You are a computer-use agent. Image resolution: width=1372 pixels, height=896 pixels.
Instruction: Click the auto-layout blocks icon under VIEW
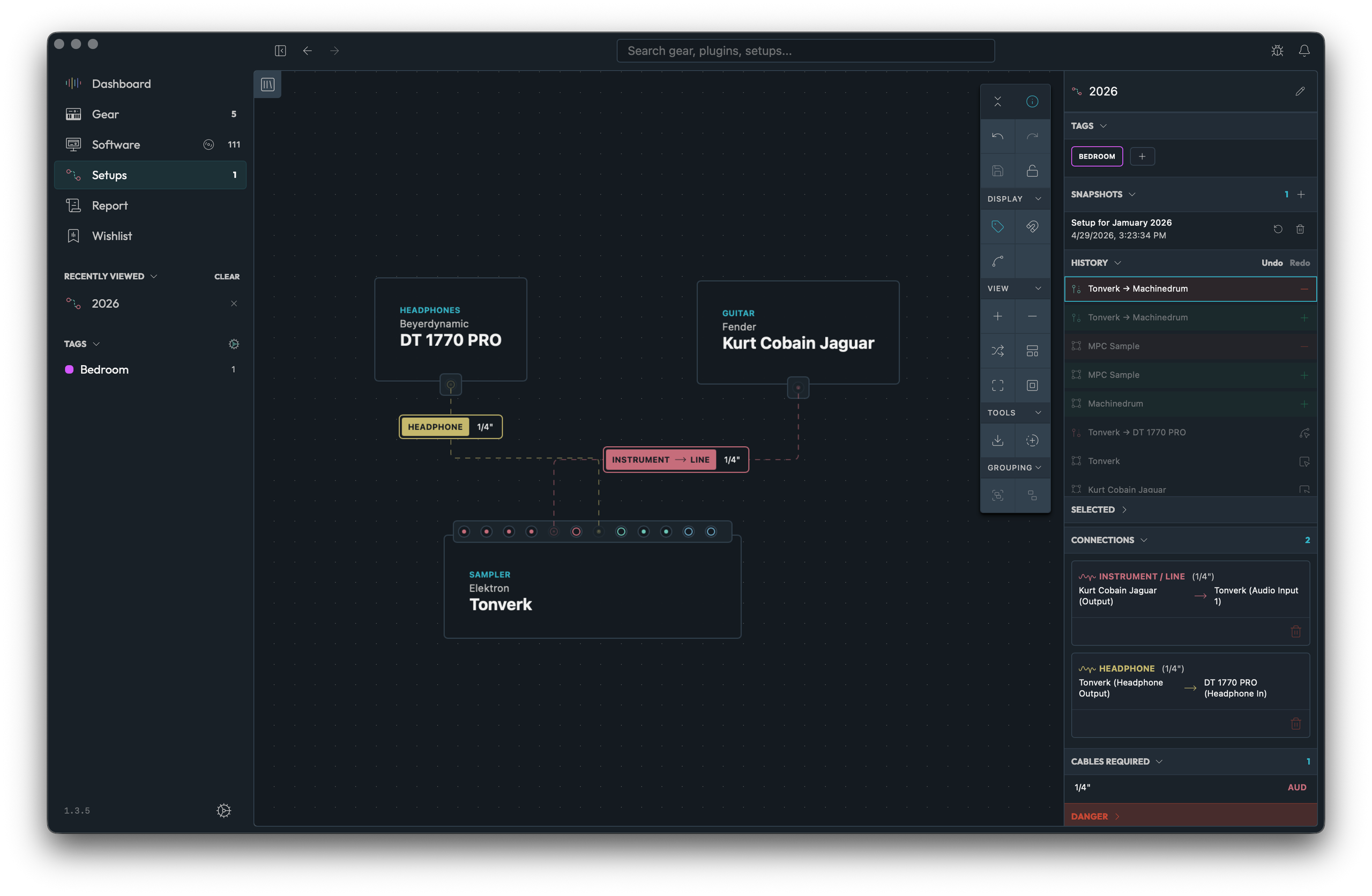pos(1032,351)
